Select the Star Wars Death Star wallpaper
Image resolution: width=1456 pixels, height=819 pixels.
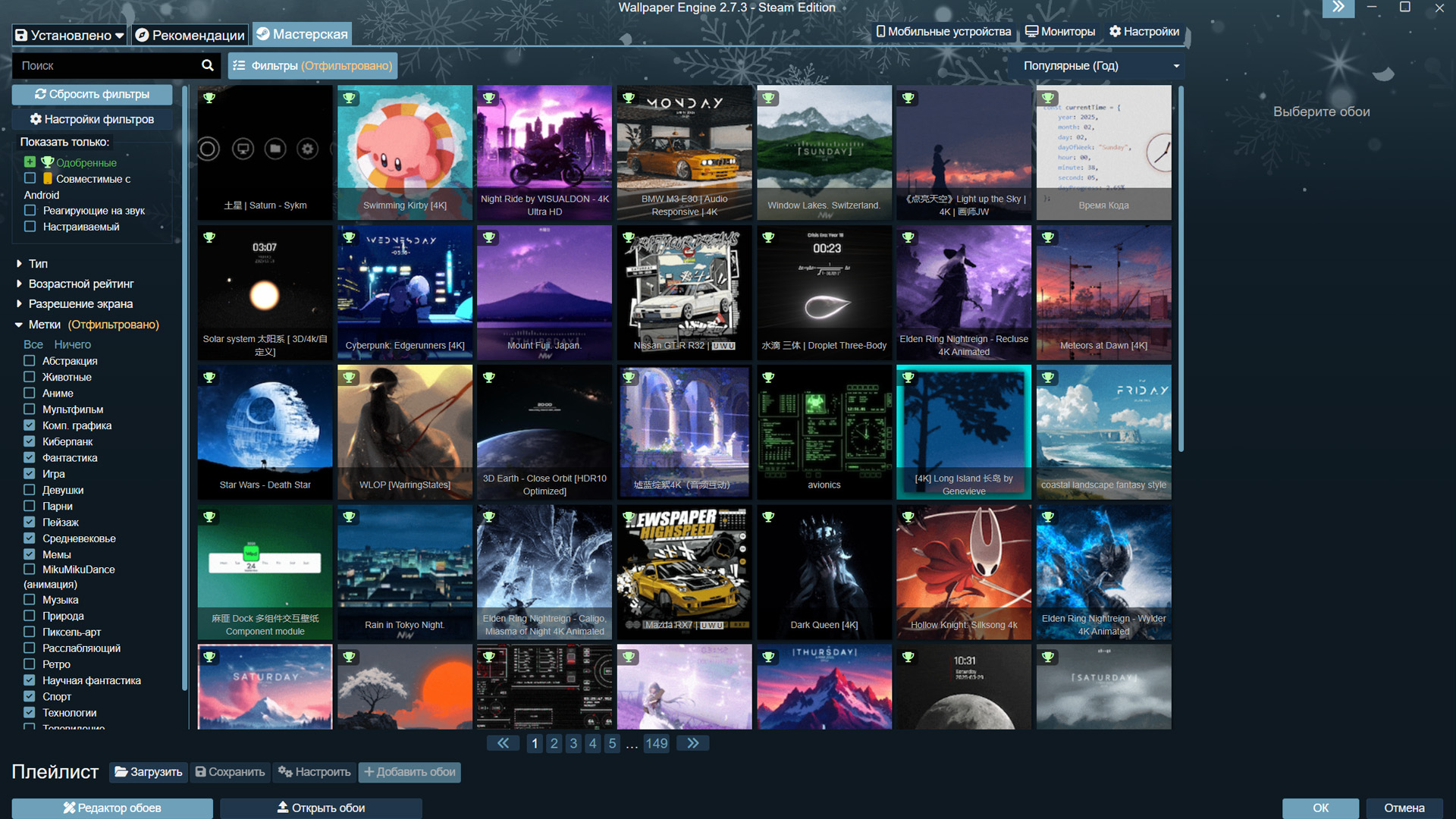pyautogui.click(x=265, y=432)
